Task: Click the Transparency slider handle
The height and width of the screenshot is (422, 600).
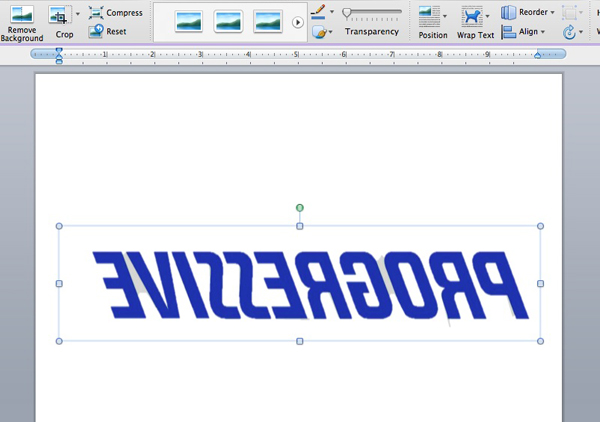Action: 347,14
